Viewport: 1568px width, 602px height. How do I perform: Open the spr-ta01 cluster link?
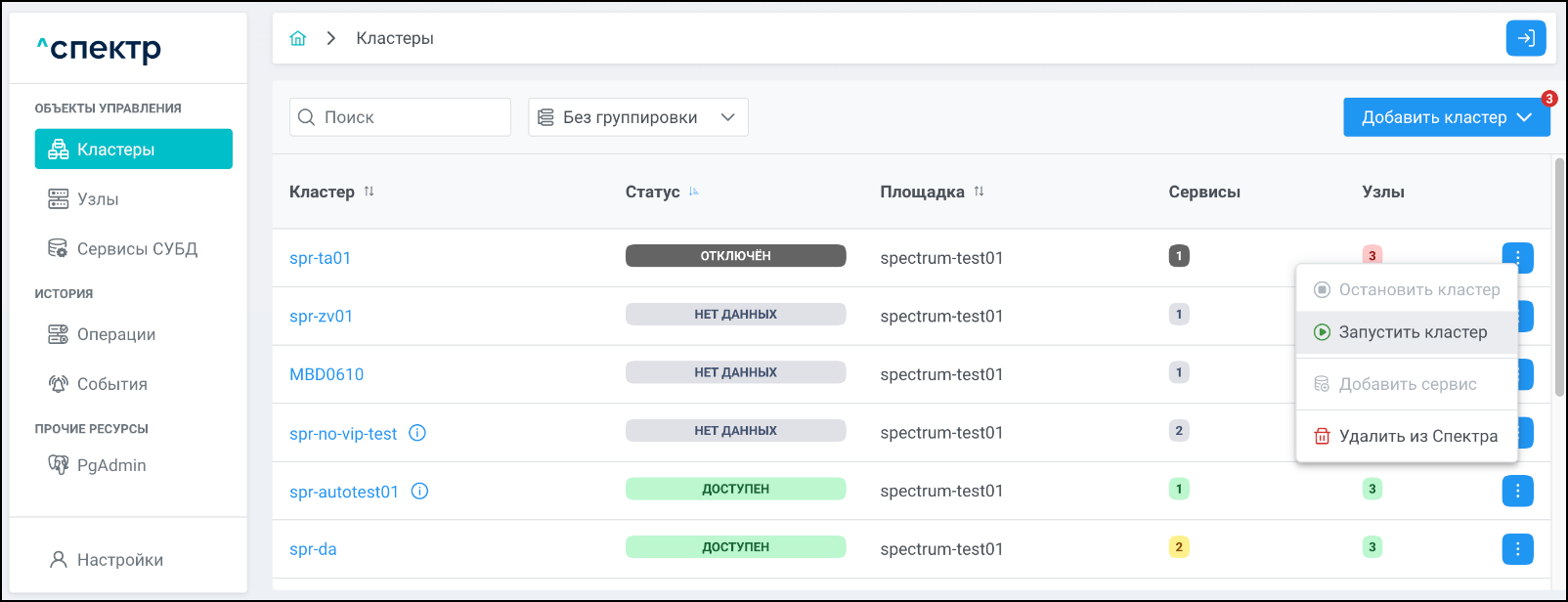point(320,258)
